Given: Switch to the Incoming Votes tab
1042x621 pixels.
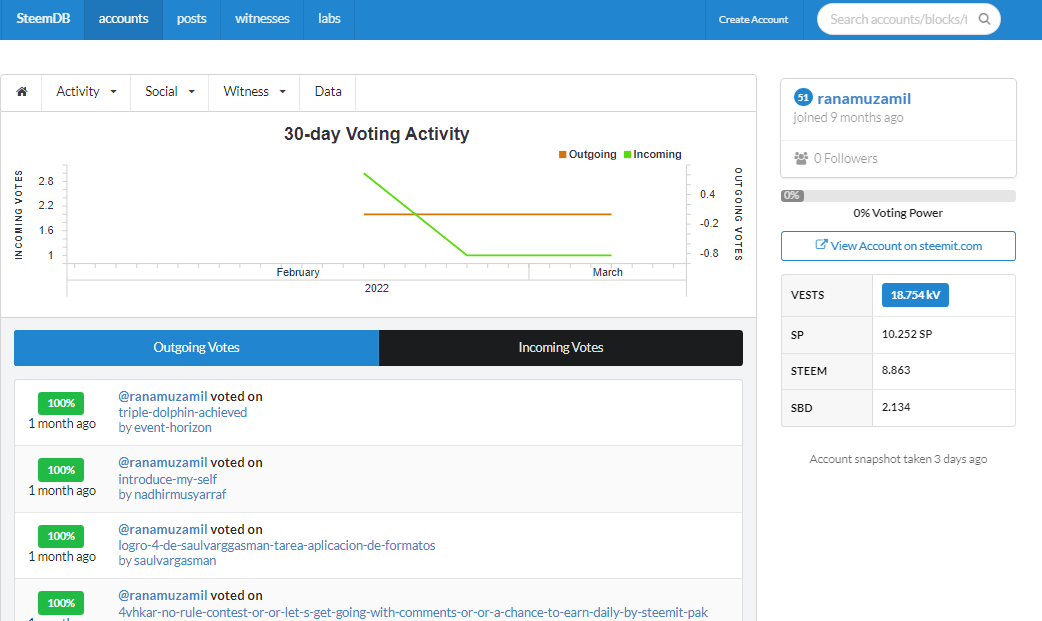Looking at the screenshot, I should (x=561, y=348).
